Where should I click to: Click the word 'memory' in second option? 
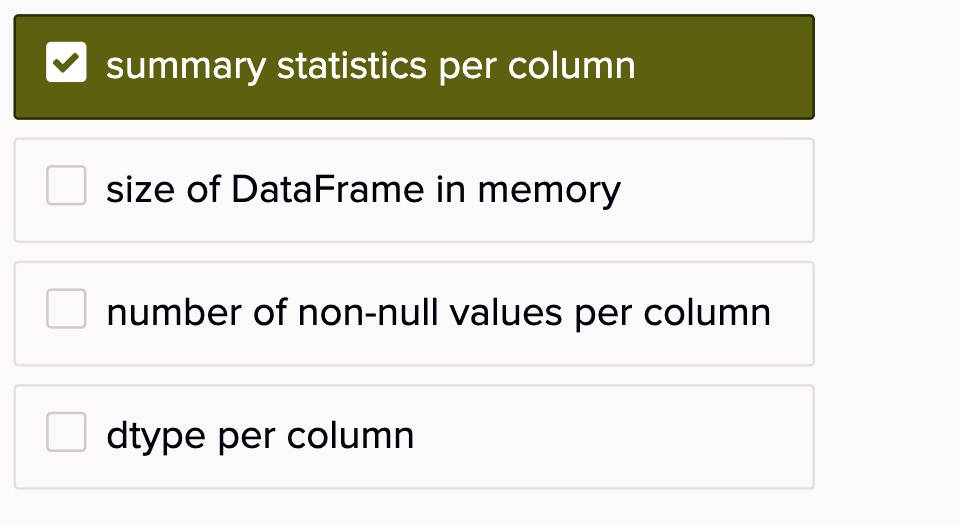[x=549, y=192]
